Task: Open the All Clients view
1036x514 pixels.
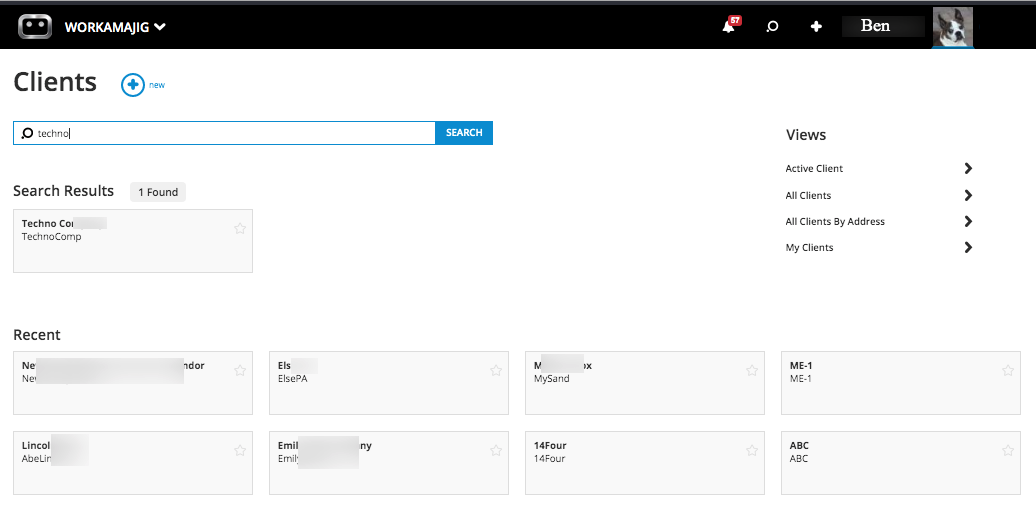Action: point(808,196)
